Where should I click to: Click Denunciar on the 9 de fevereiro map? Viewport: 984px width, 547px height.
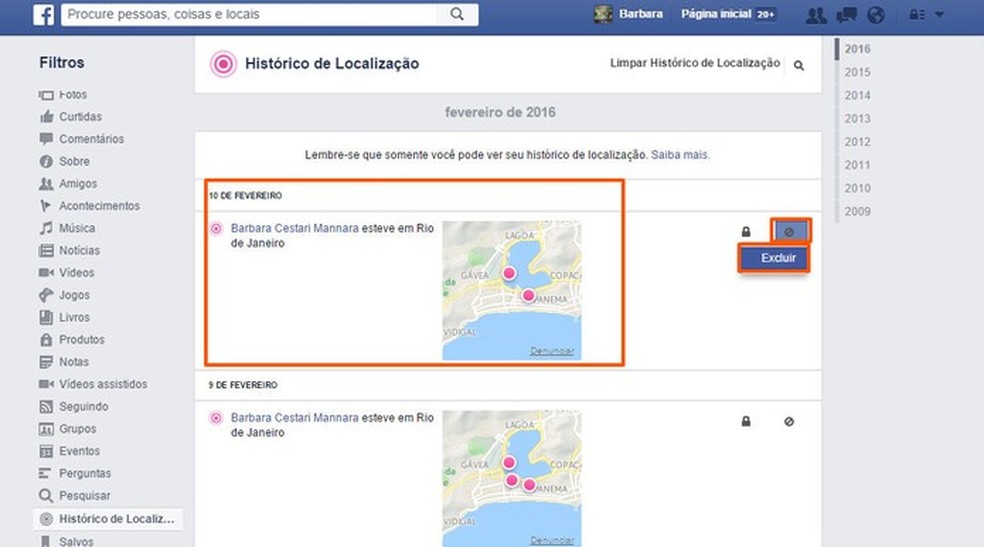click(x=552, y=540)
